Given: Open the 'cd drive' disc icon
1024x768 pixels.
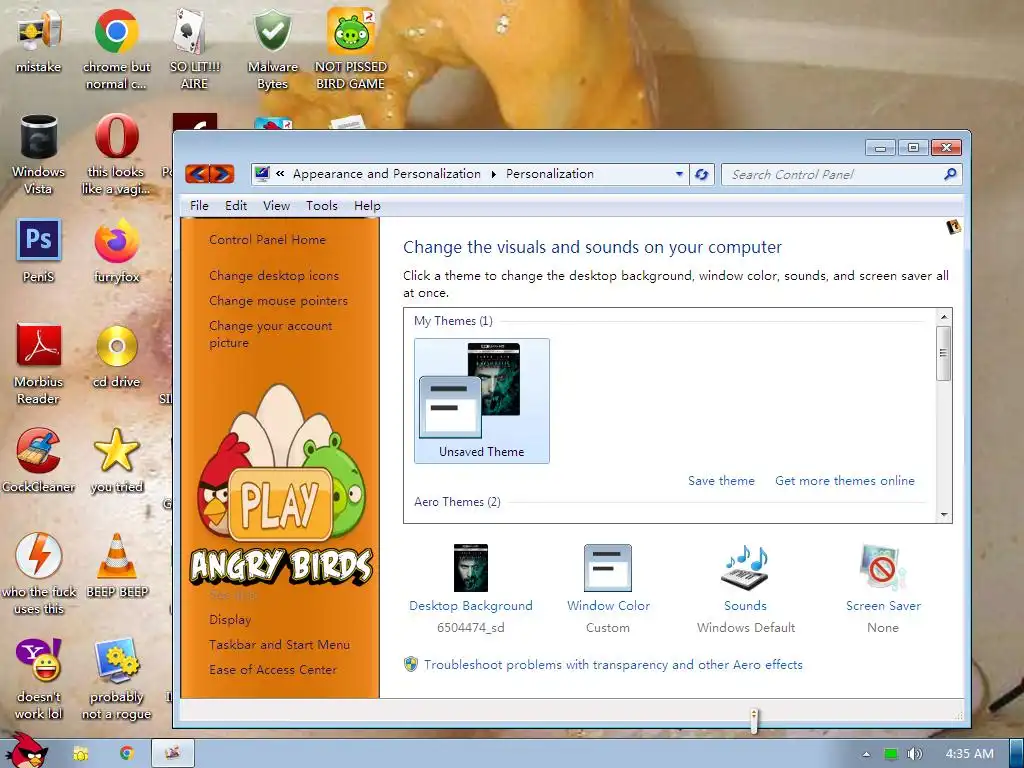Looking at the screenshot, I should click(x=116, y=357).
